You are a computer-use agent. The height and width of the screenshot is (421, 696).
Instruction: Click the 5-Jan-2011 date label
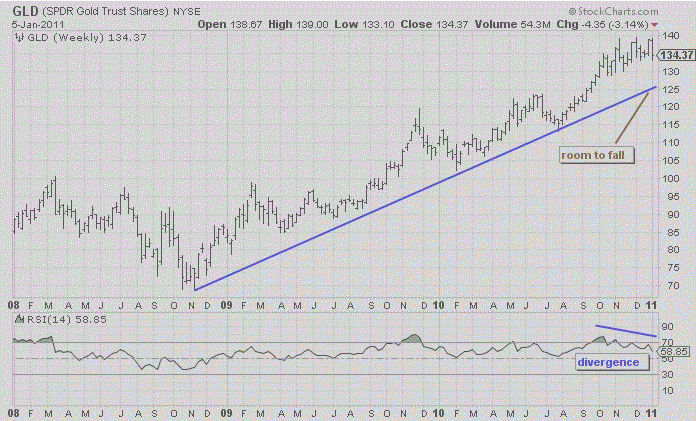(38, 24)
